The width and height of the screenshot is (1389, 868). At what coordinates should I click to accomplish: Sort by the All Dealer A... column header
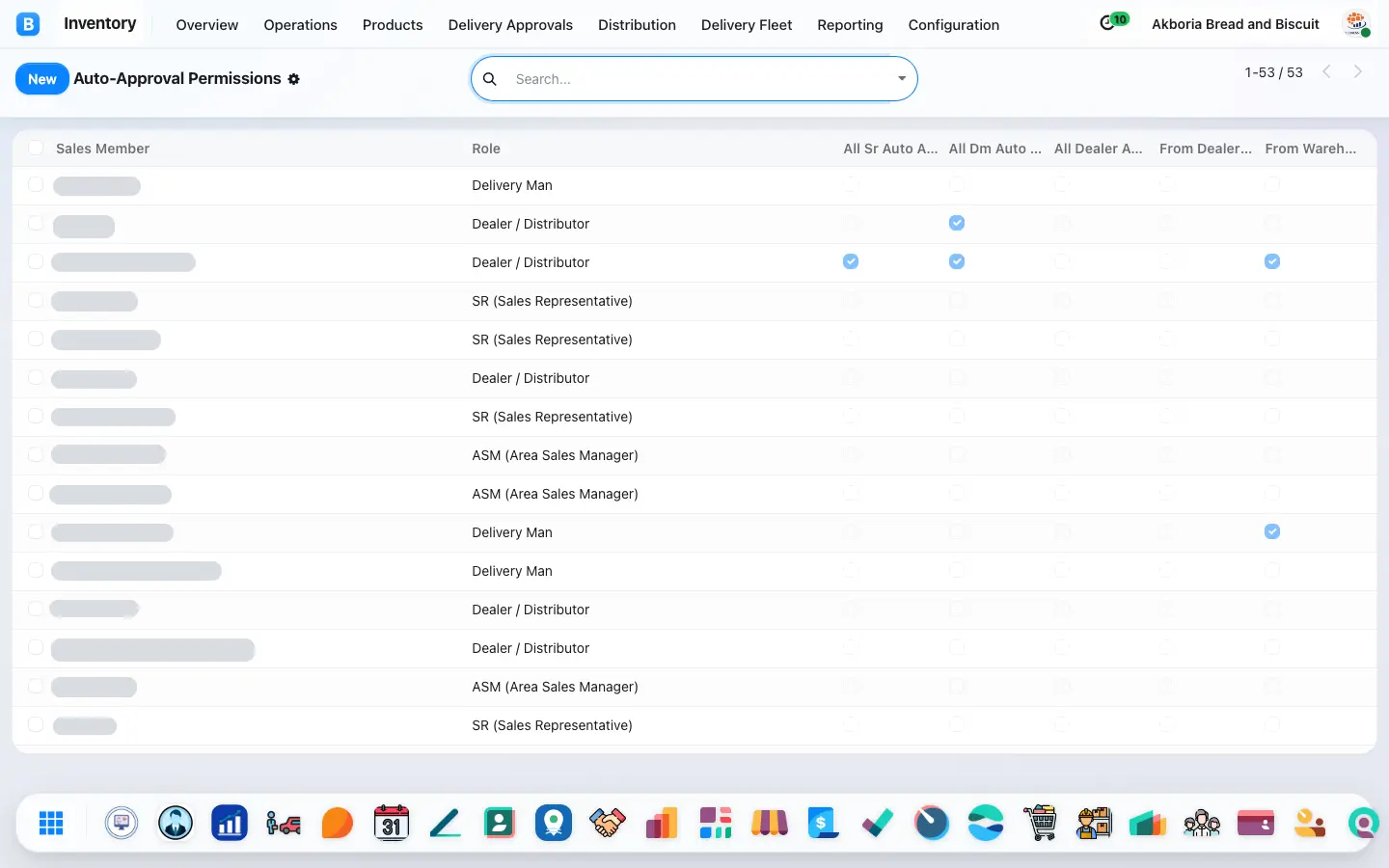click(1098, 149)
